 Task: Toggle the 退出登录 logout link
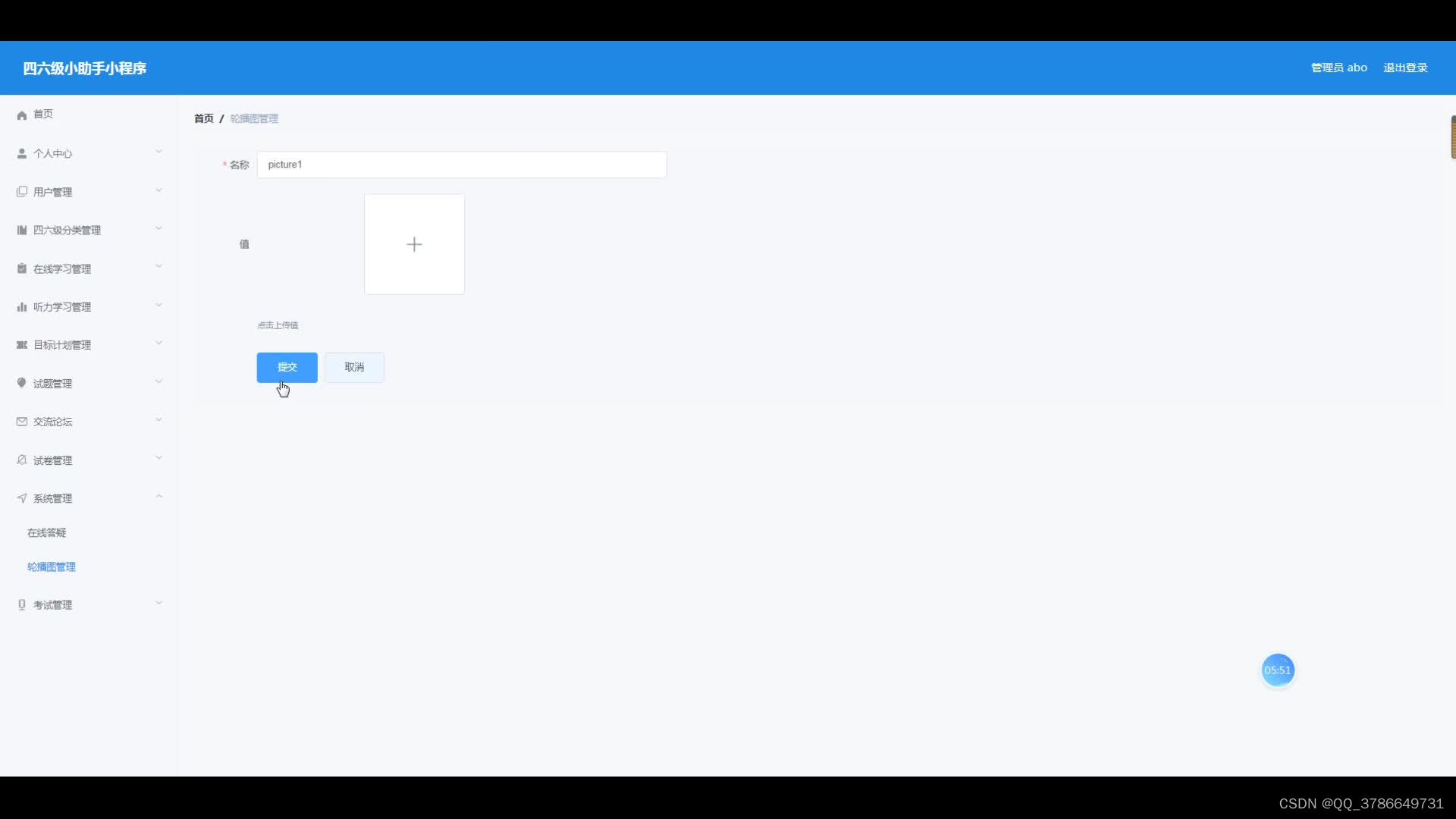pyautogui.click(x=1405, y=67)
